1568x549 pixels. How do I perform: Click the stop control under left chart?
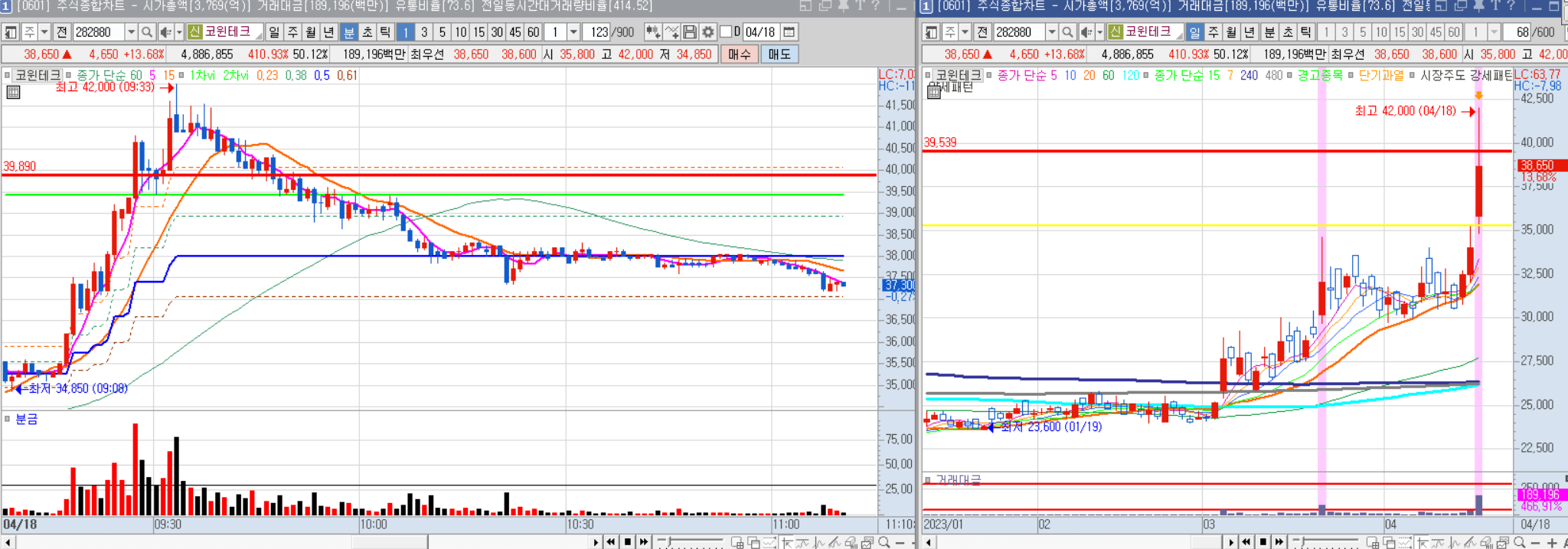[x=628, y=542]
